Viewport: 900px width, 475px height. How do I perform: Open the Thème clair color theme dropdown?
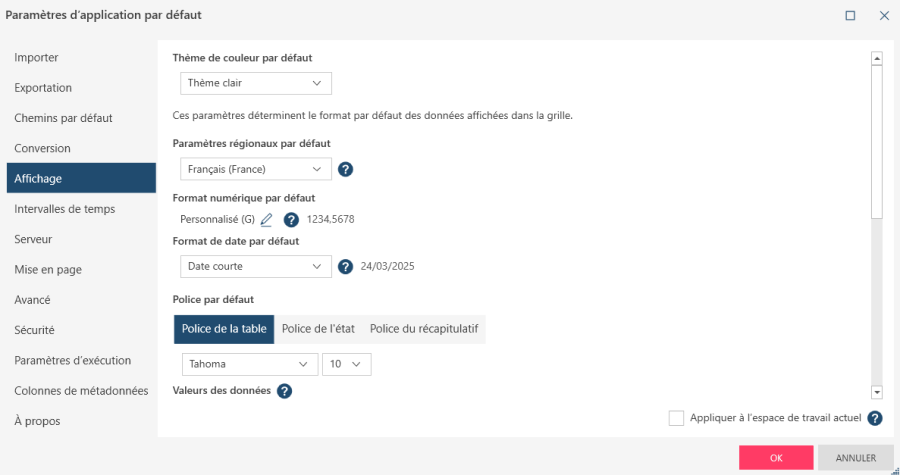tap(256, 83)
